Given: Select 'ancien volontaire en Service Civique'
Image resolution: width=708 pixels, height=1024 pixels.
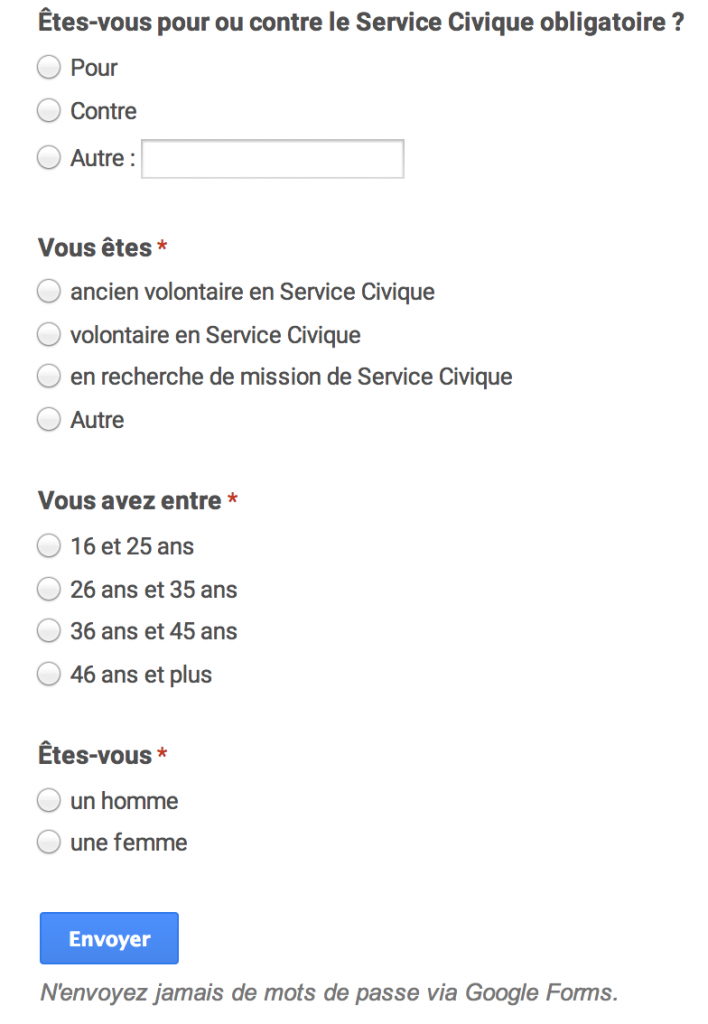Looking at the screenshot, I should (x=49, y=292).
